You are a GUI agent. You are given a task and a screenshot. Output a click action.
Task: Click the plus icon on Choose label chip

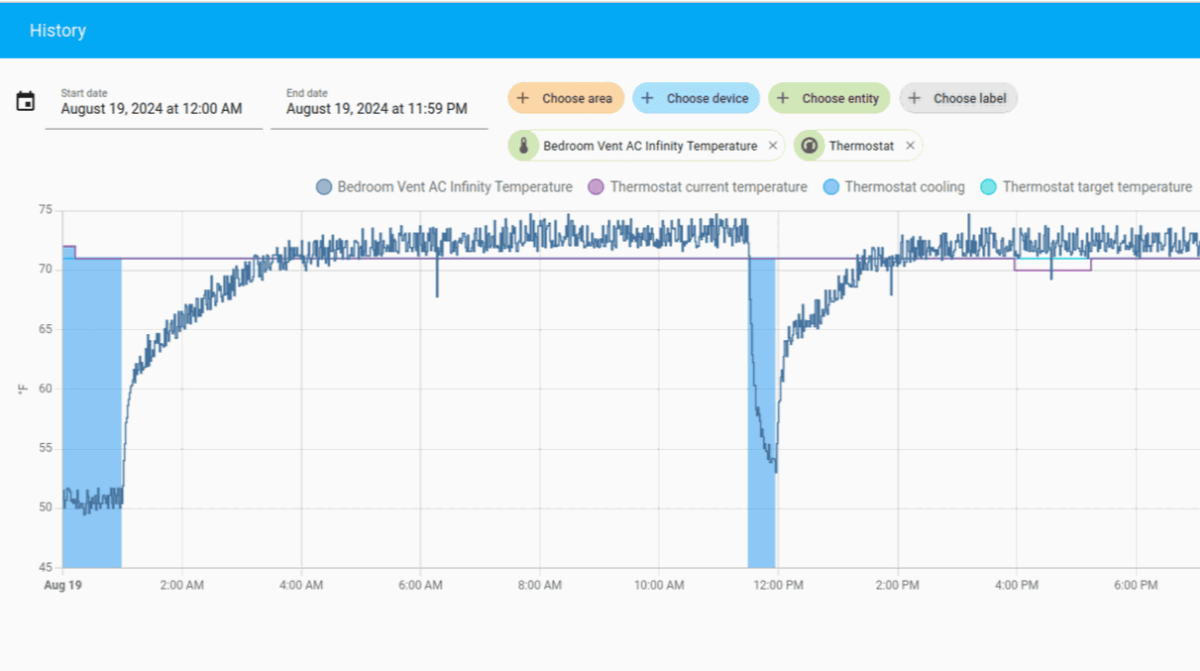[x=915, y=98]
